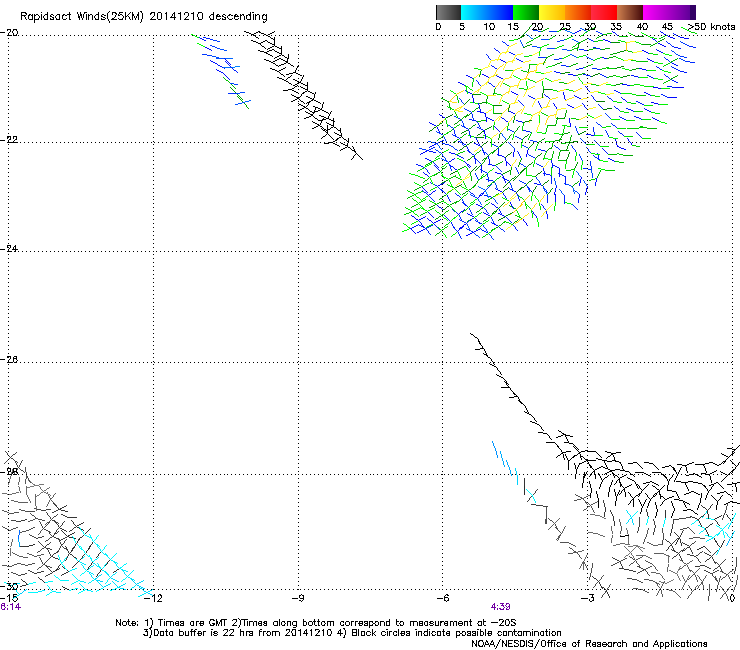This screenshot has width=740, height=650.
Task: Click the '-22' latitude axis label
Action: coord(9,140)
